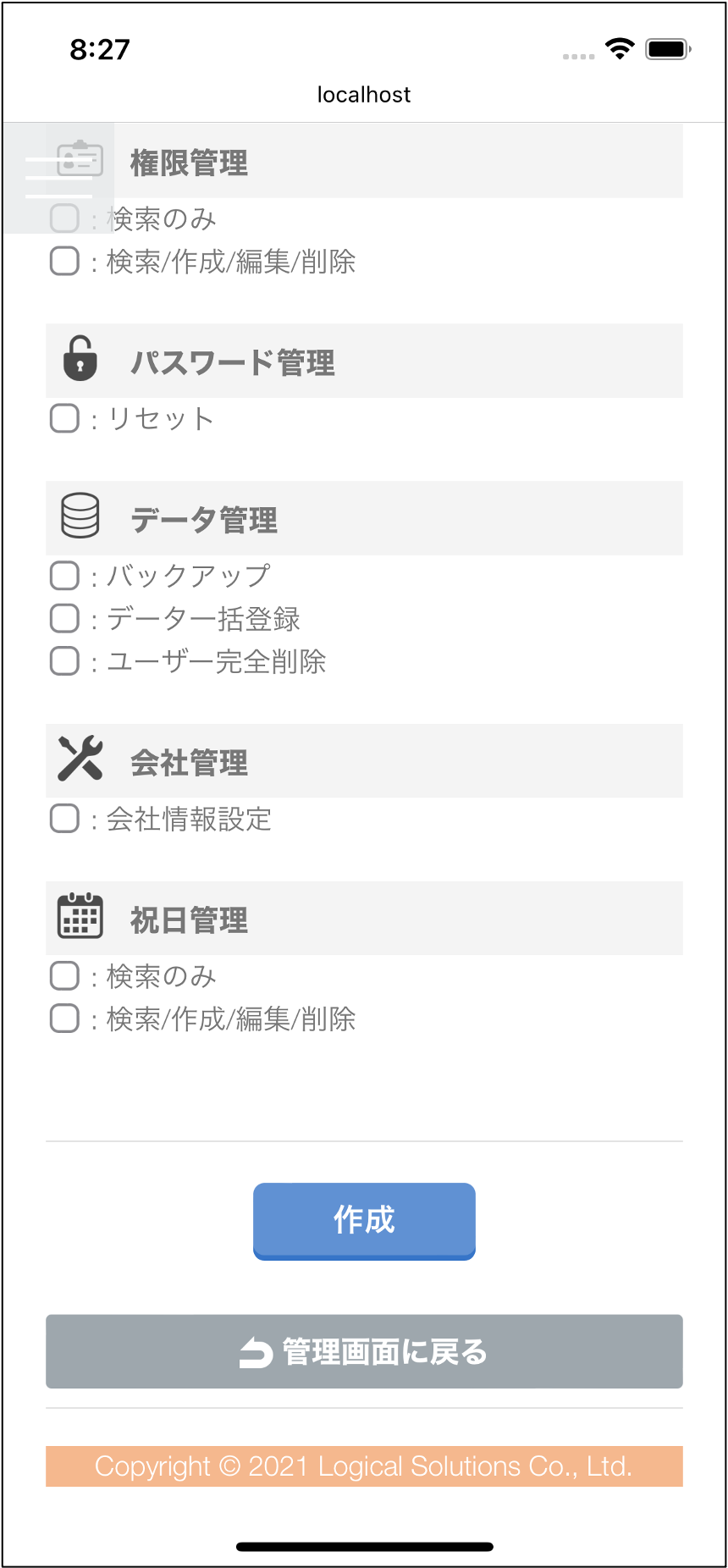The image size is (728, 1568).
Task: Enable データ一括登録 checkbox
Action: coord(65,618)
